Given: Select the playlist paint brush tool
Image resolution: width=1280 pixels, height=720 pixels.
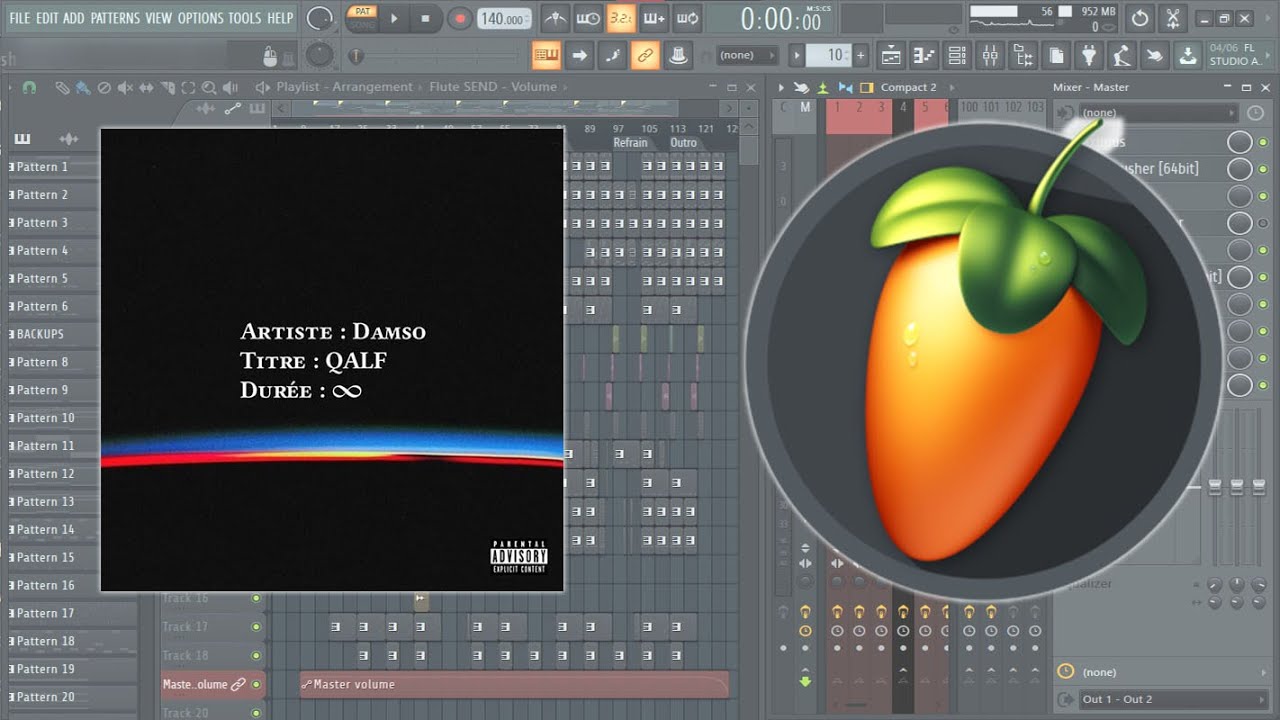Looking at the screenshot, I should pyautogui.click(x=81, y=88).
